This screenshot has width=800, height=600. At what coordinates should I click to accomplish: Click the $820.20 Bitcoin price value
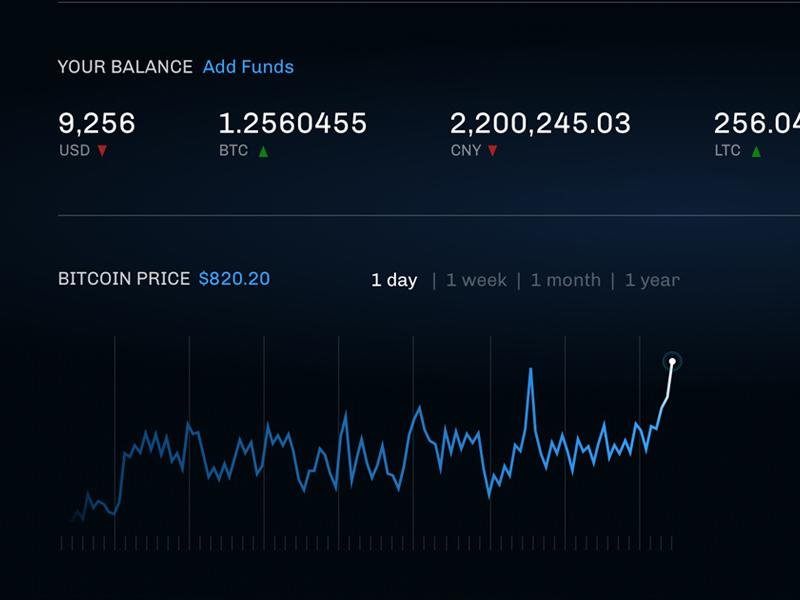tap(234, 279)
